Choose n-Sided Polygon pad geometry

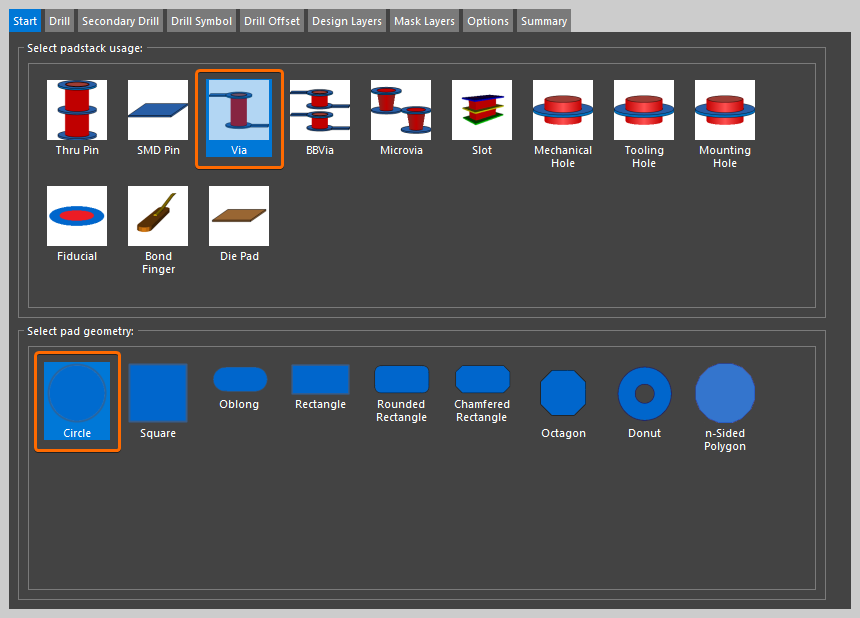[725, 393]
